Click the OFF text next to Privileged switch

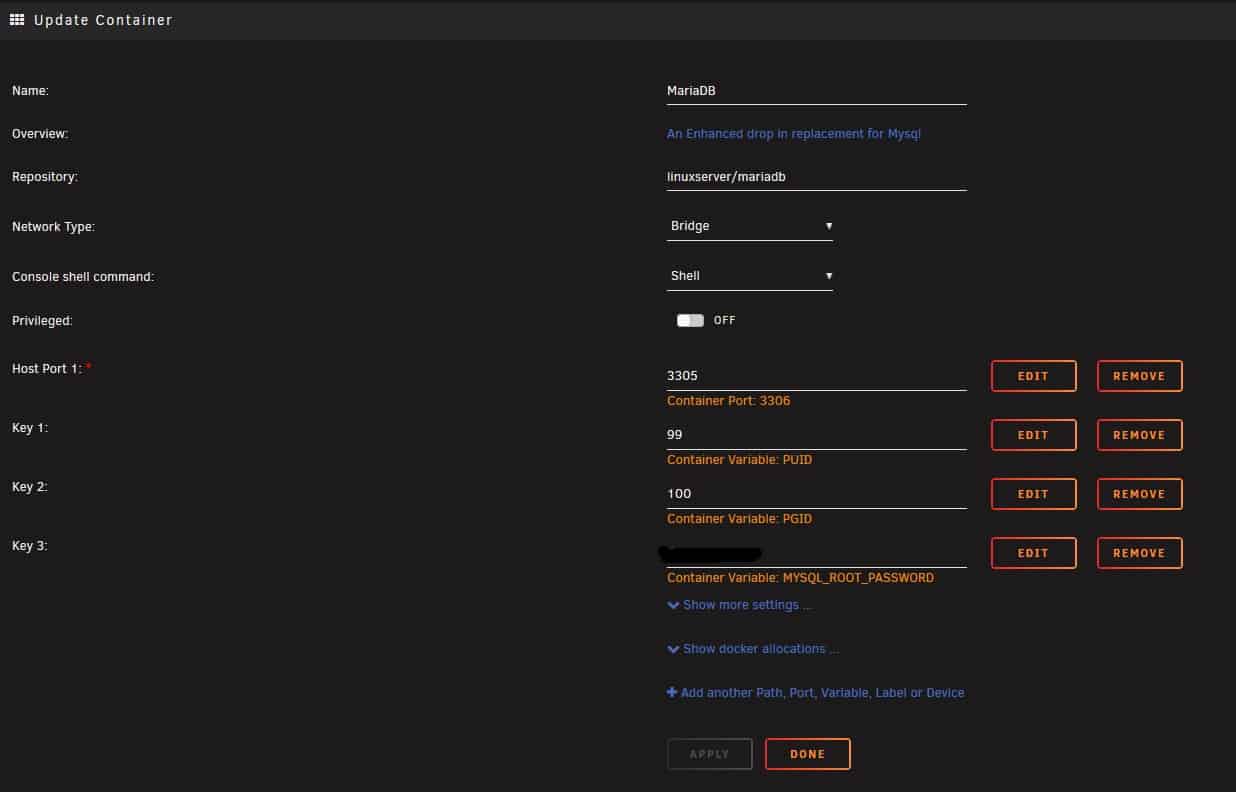point(724,321)
